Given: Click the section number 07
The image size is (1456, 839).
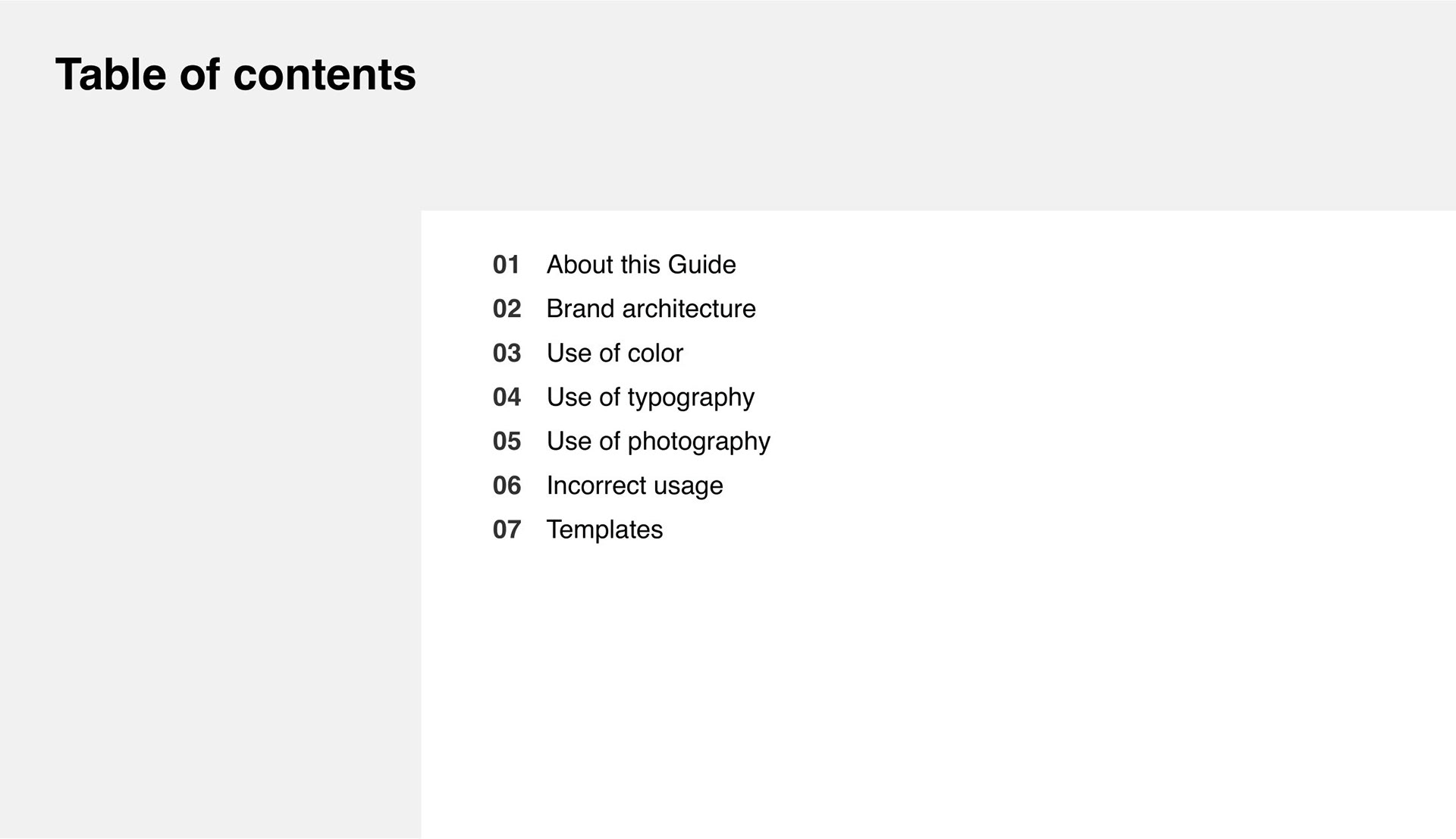Looking at the screenshot, I should pyautogui.click(x=507, y=529).
